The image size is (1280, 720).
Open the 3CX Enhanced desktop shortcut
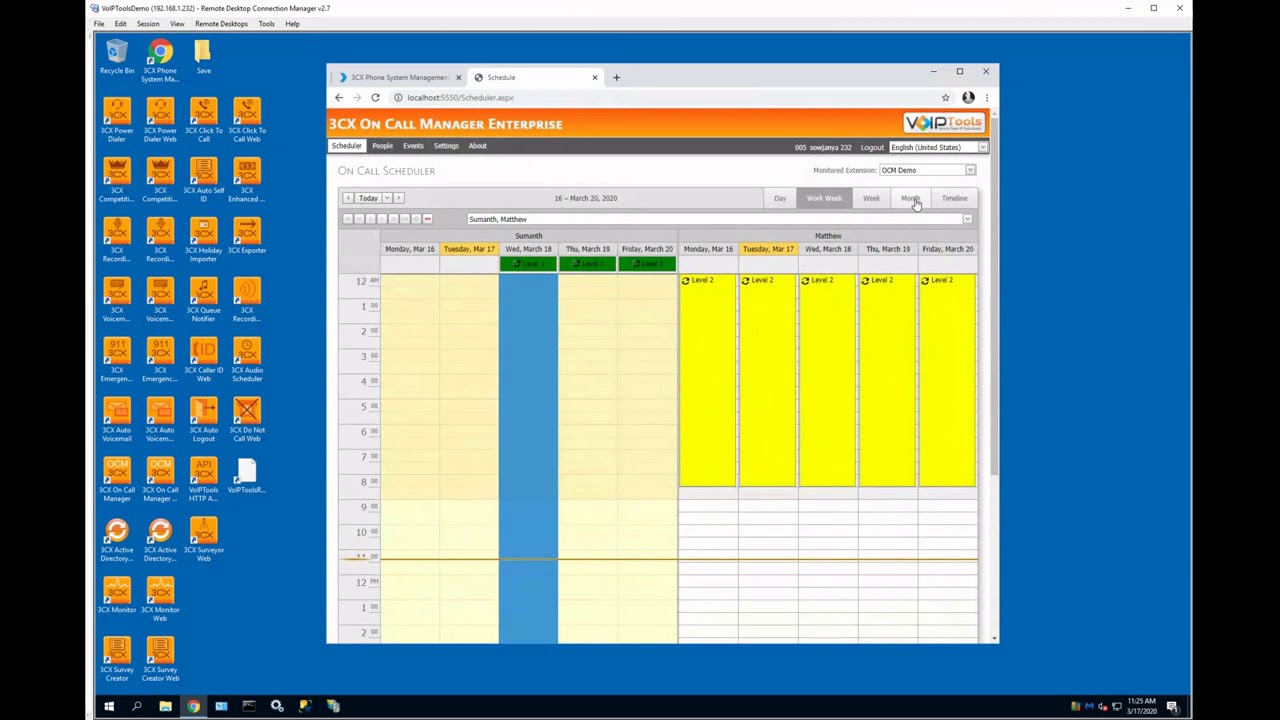(x=247, y=180)
